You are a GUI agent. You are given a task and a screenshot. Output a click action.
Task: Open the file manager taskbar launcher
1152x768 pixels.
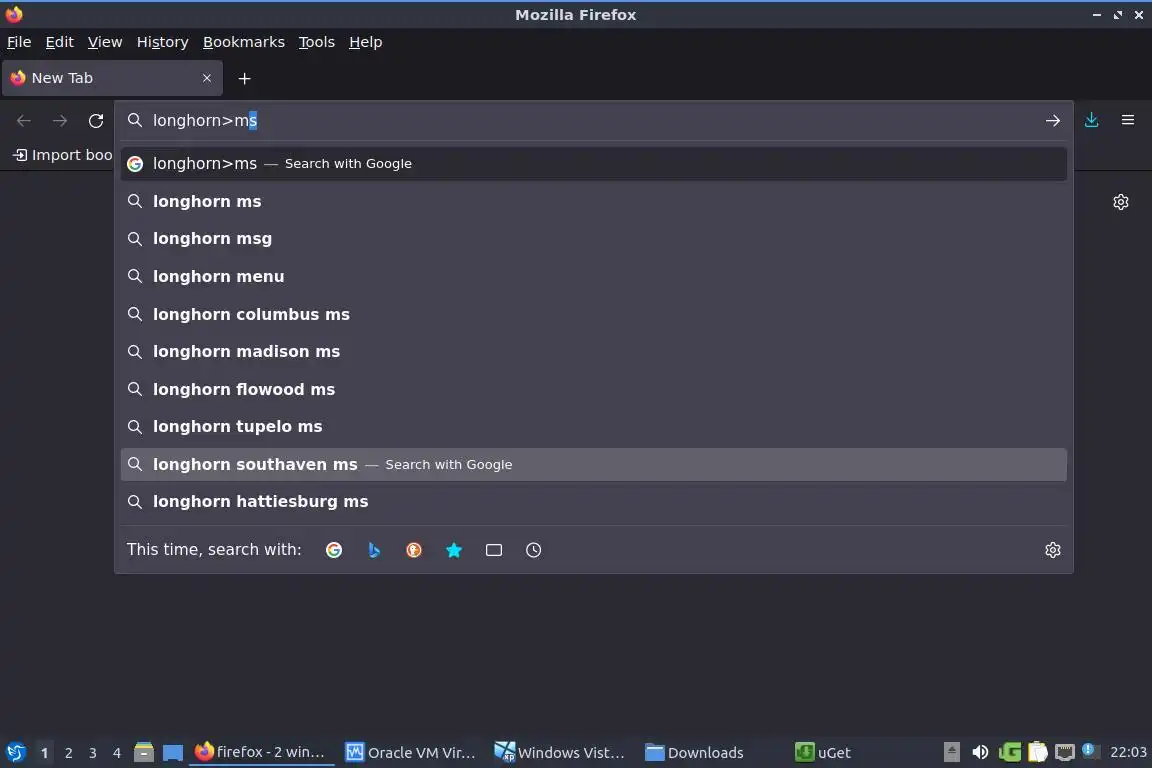[144, 752]
